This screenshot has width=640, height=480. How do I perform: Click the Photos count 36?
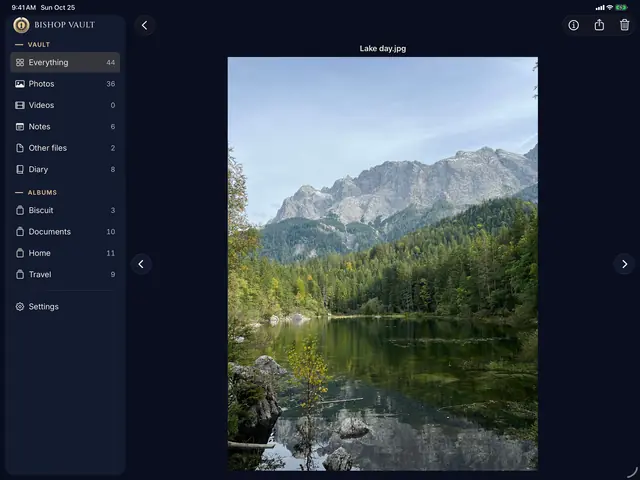click(111, 84)
